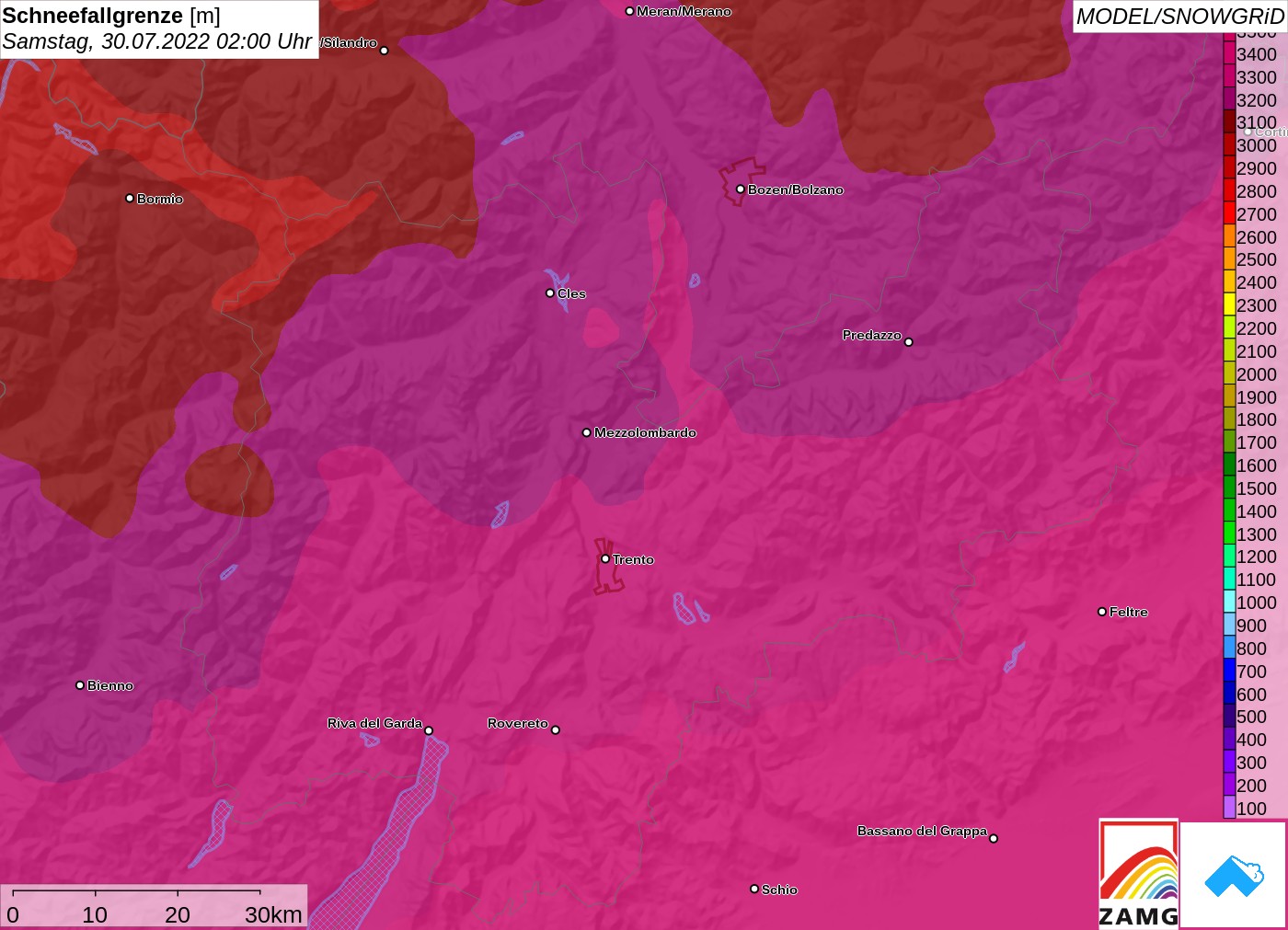
Task: Click the legend value "1800"
Action: [1257, 419]
